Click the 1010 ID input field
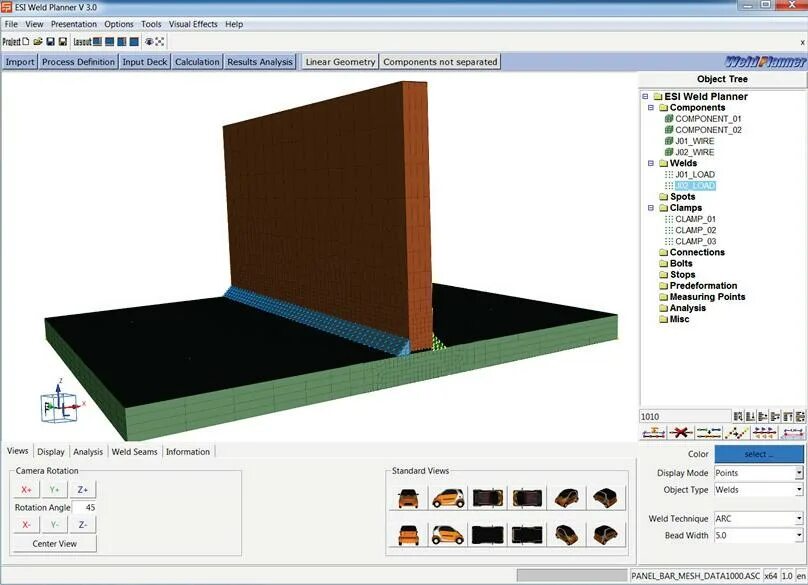The image size is (808, 585). pos(685,416)
